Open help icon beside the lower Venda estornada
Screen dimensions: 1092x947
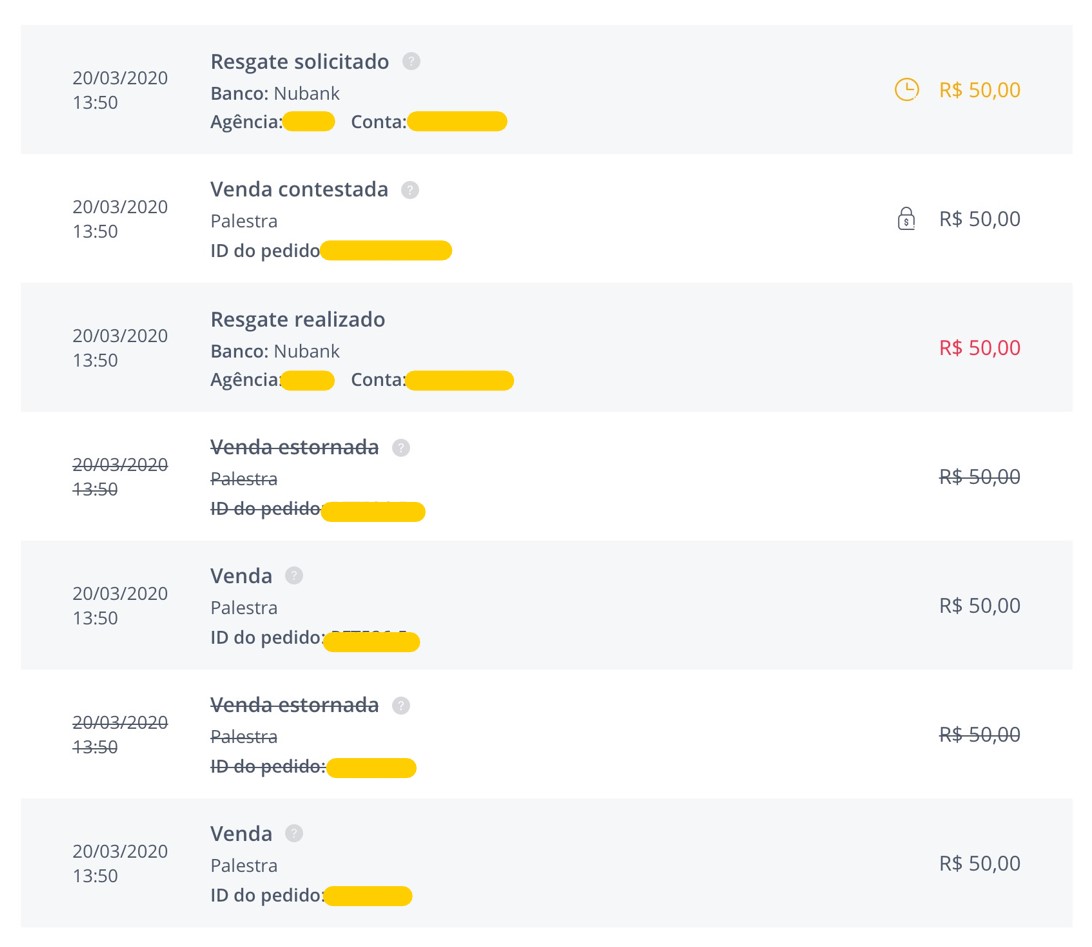click(x=401, y=705)
